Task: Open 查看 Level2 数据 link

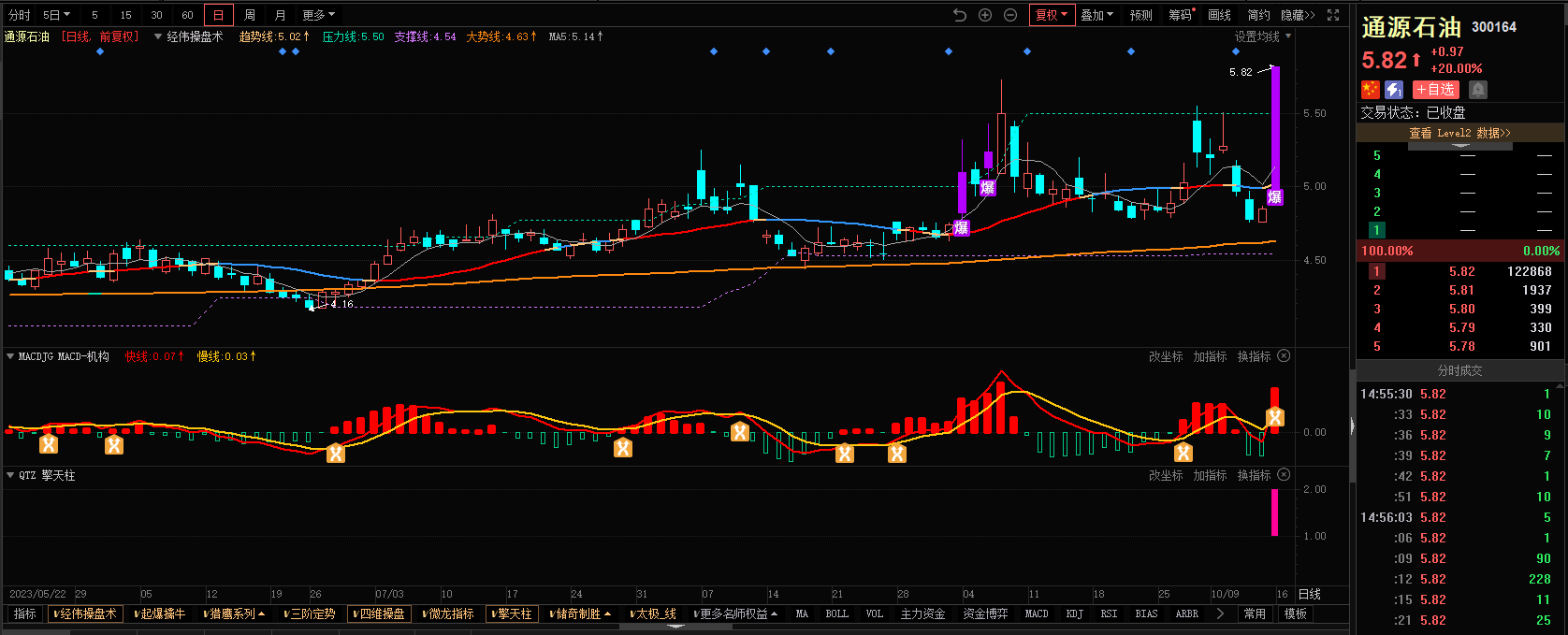Action: [1459, 133]
